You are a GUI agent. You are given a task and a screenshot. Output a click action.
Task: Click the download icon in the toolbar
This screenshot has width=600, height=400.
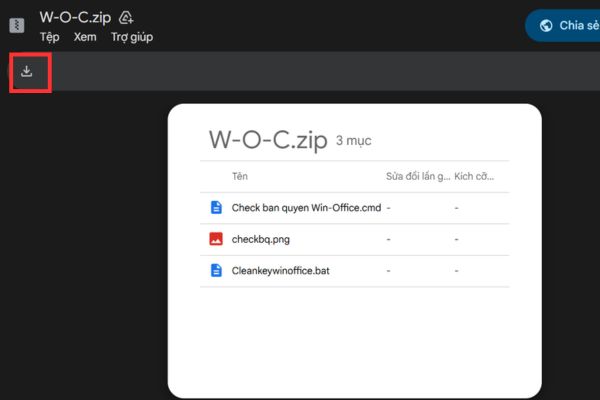pos(26,71)
